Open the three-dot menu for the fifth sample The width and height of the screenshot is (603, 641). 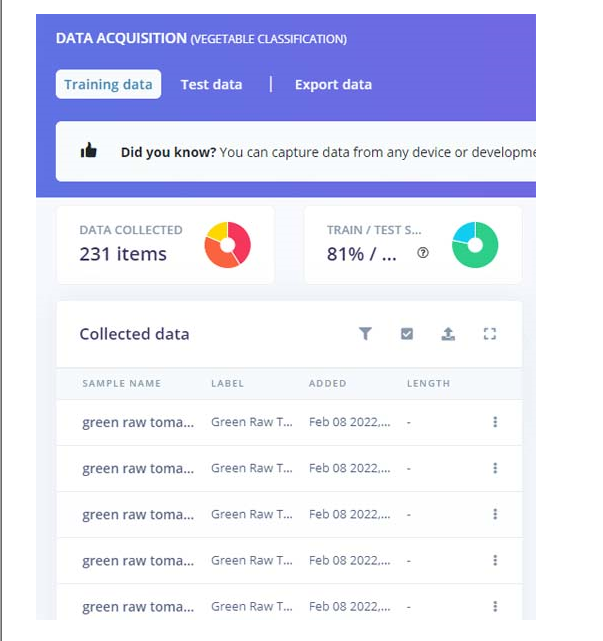[495, 607]
